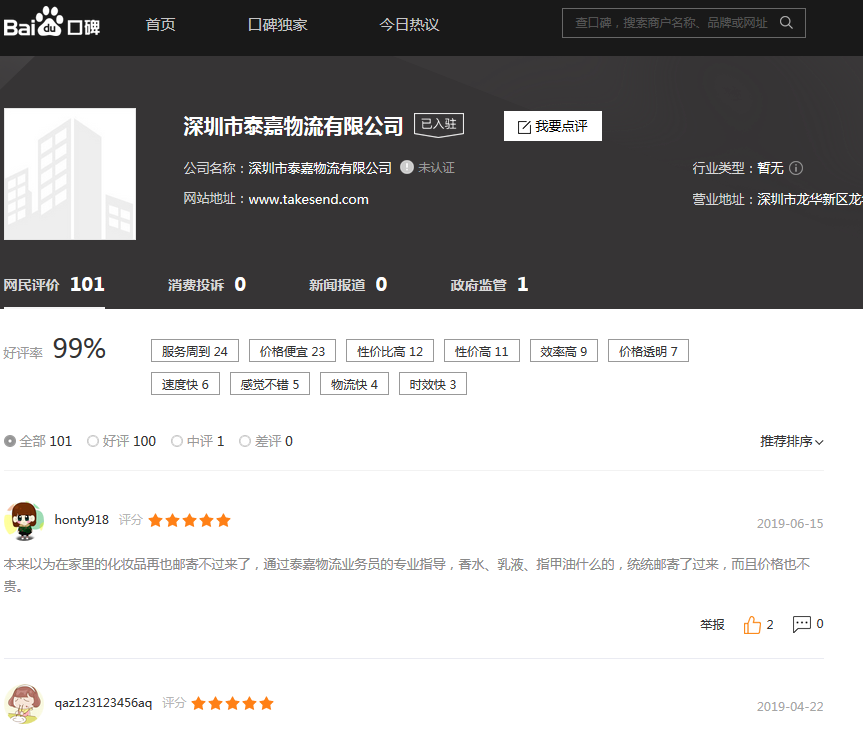Select the 中评 1 radio filter
The height and width of the screenshot is (734, 863).
(x=177, y=441)
